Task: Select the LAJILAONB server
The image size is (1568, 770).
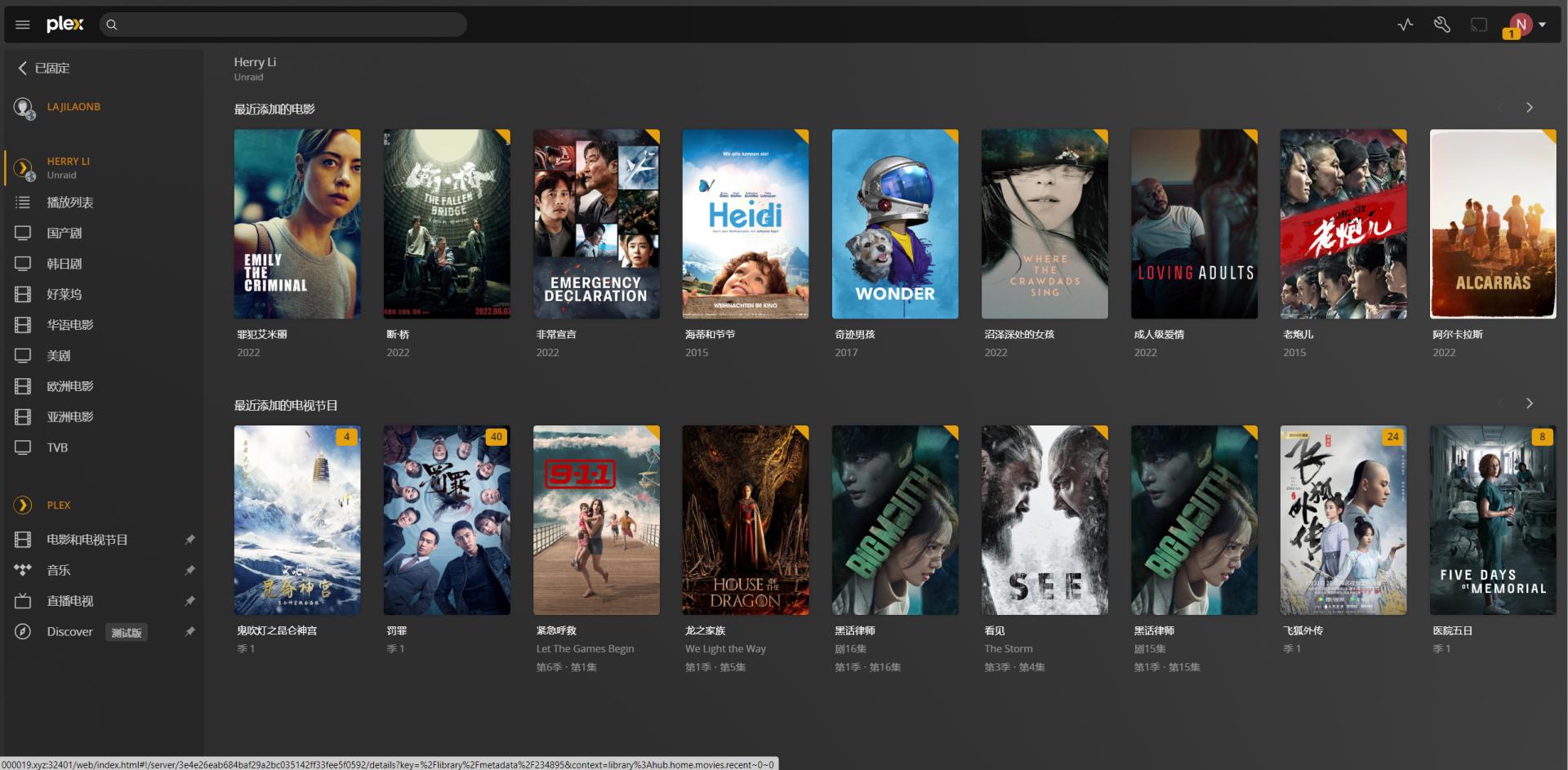Action: pyautogui.click(x=73, y=107)
